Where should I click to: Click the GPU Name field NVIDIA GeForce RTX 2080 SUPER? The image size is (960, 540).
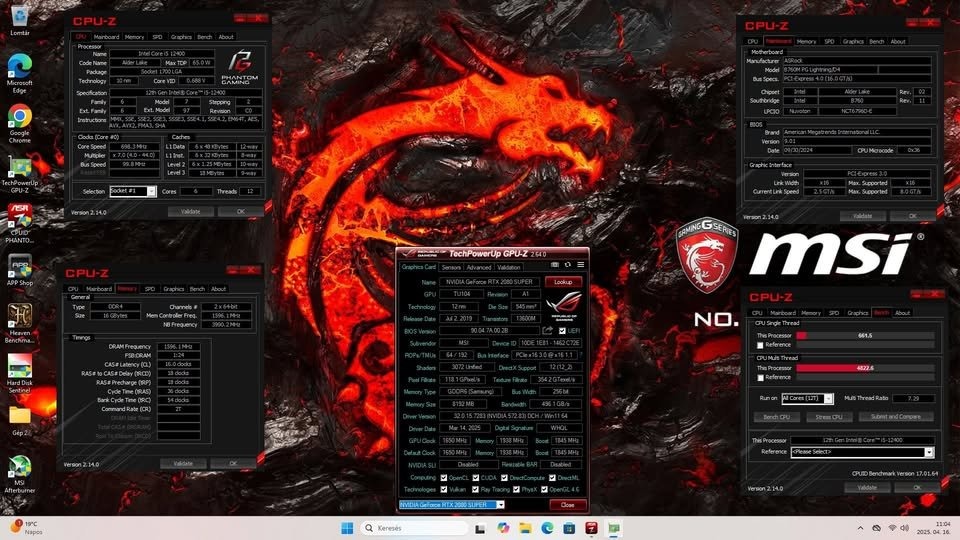489,282
